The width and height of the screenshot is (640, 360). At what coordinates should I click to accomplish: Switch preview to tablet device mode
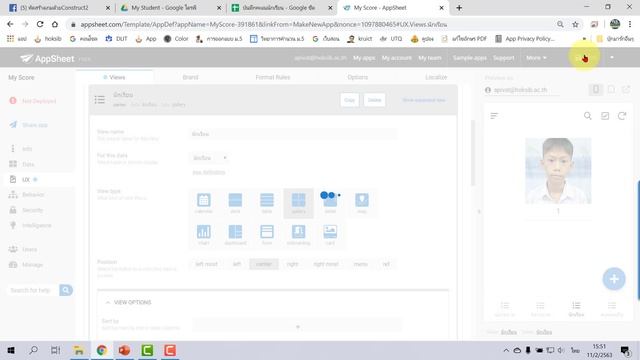coord(611,89)
